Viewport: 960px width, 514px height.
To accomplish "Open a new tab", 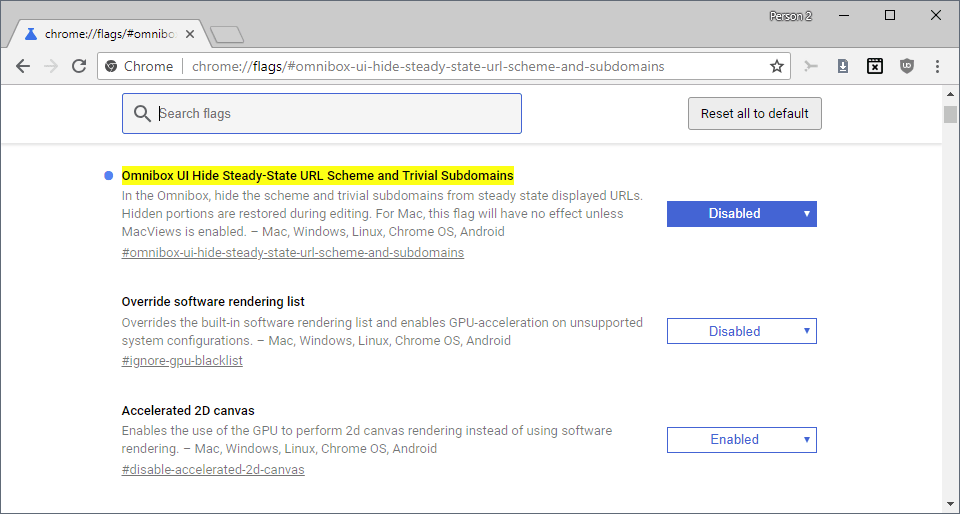I will [x=227, y=35].
